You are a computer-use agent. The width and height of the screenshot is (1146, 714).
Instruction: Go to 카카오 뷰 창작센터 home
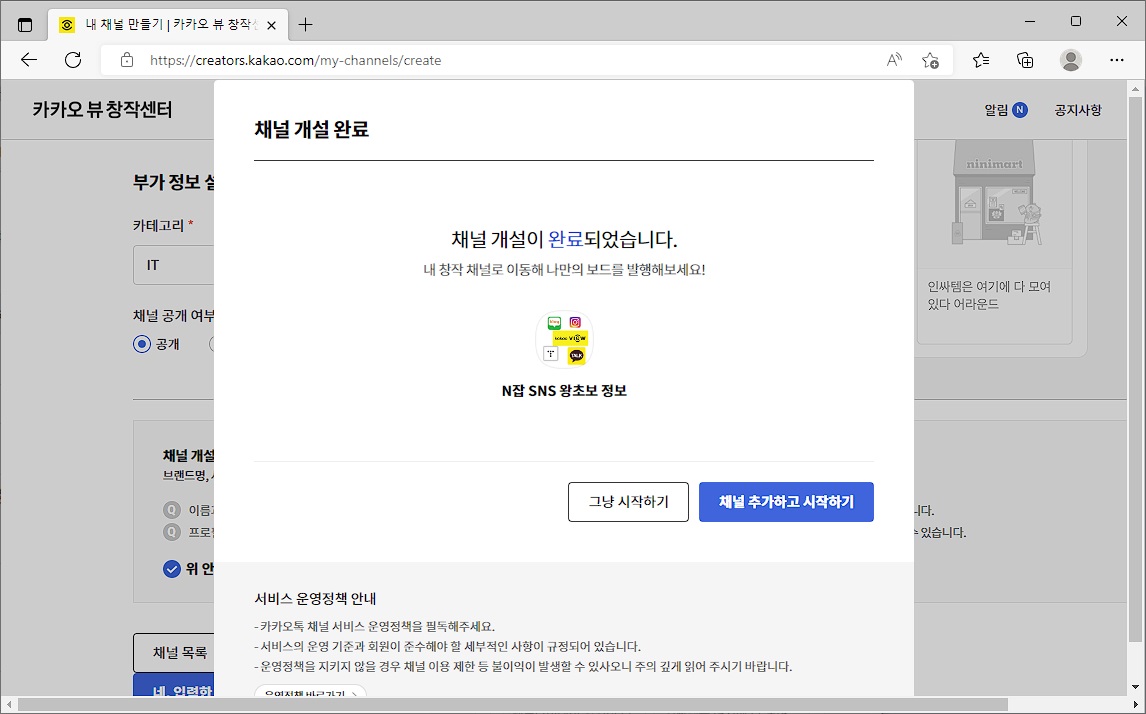click(x=102, y=110)
